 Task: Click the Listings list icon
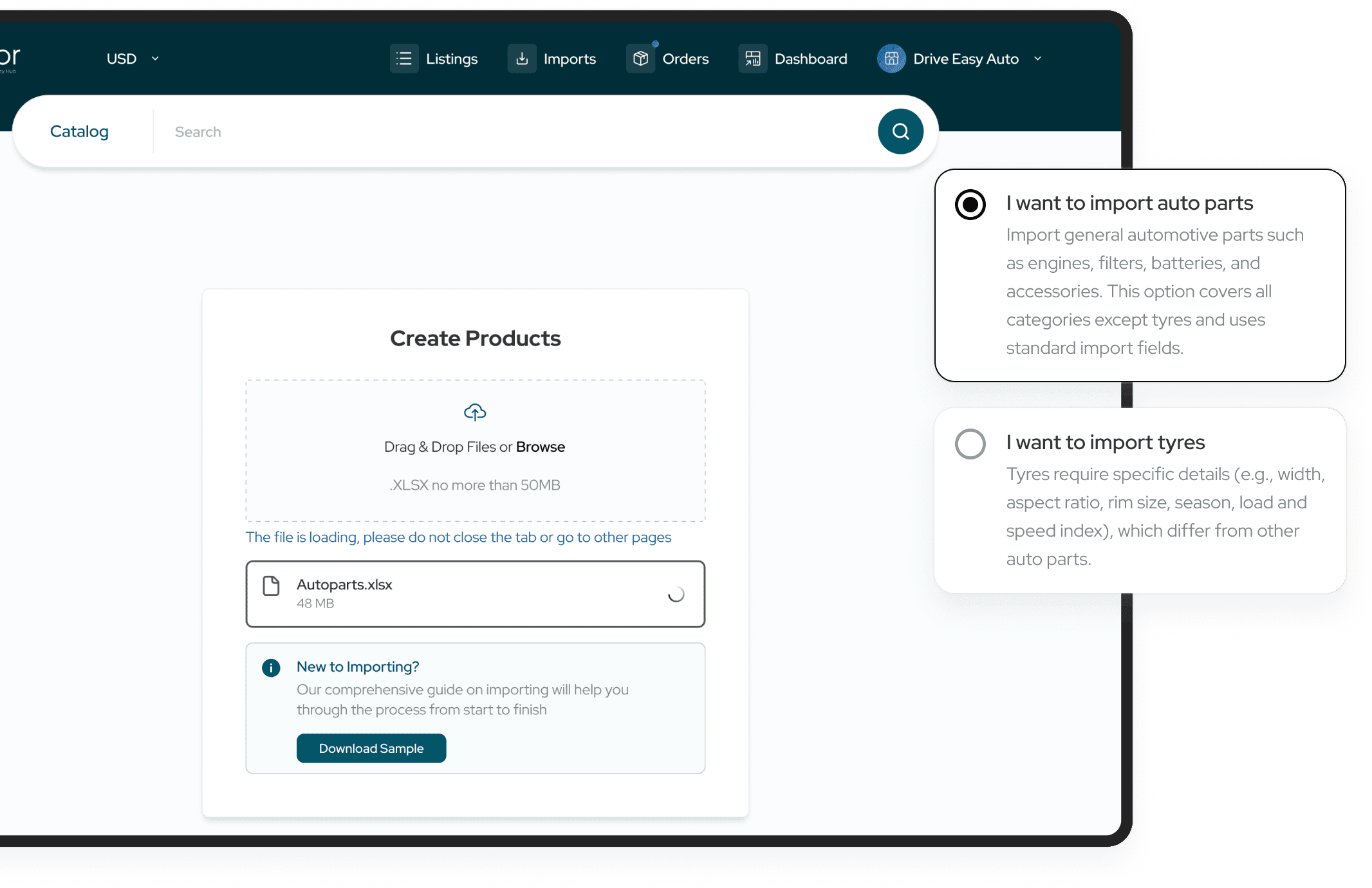click(x=404, y=59)
